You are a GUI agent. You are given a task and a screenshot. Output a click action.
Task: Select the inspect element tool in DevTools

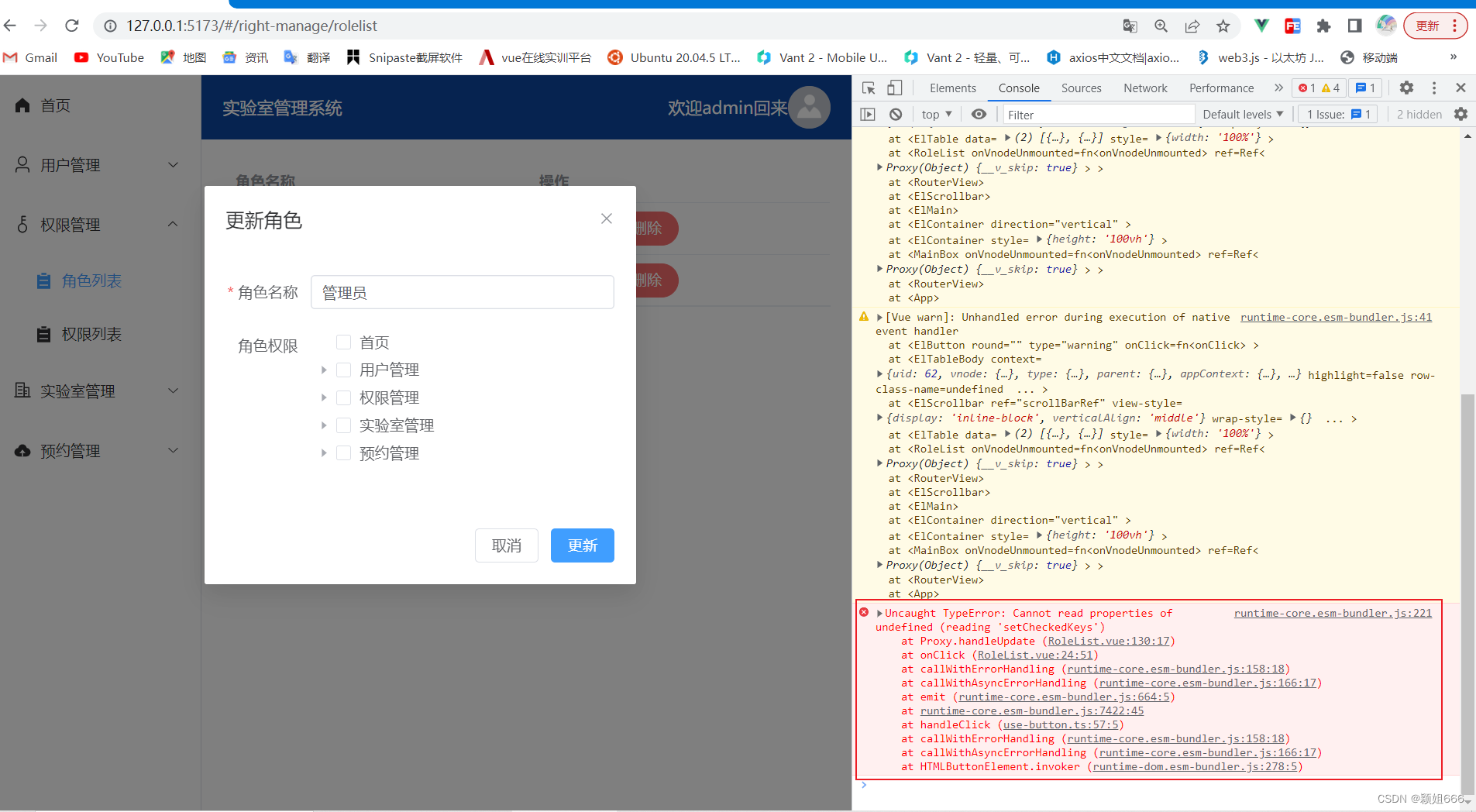click(x=869, y=88)
